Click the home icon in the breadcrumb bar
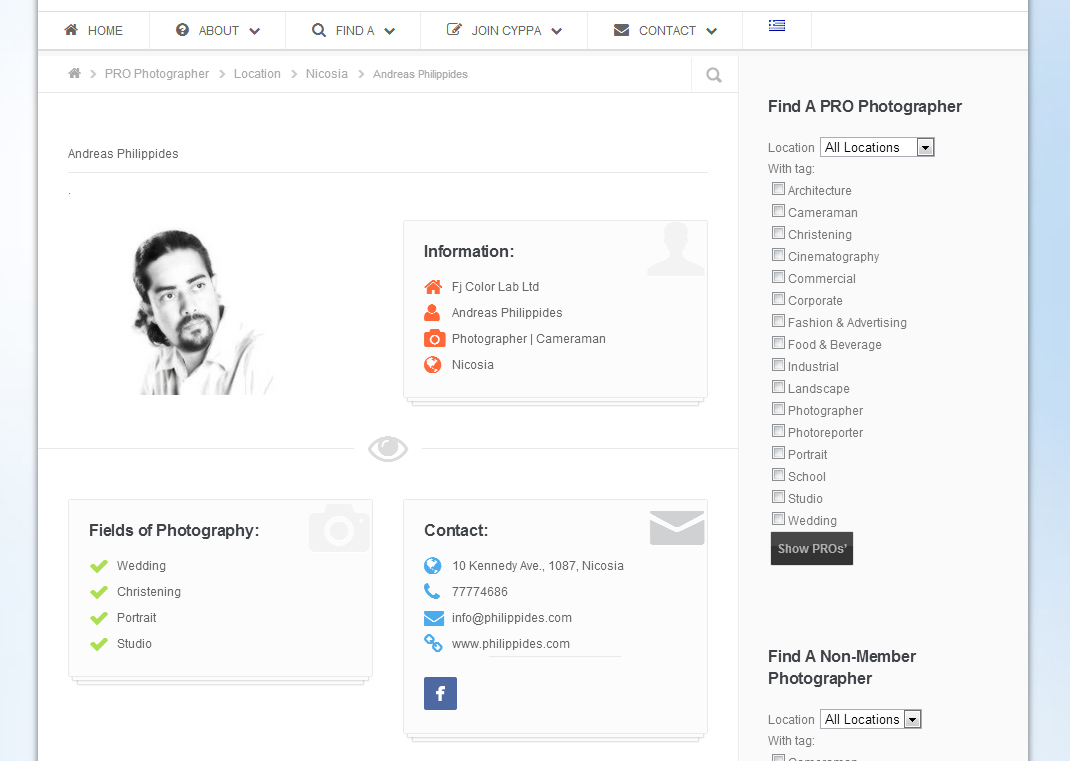Viewport: 1070px width, 761px height. (74, 73)
